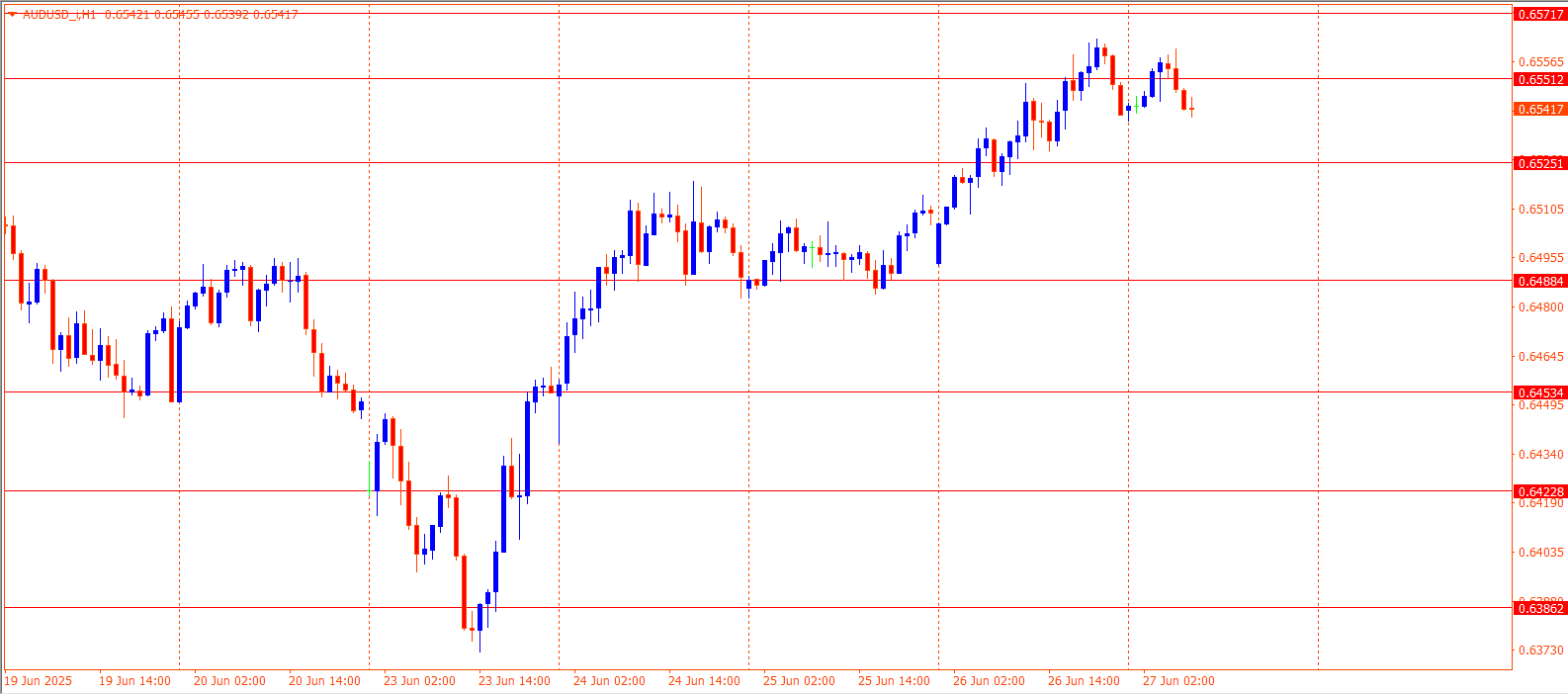
Task: Click the 20 Jun 14:00 time label
Action: point(324,680)
